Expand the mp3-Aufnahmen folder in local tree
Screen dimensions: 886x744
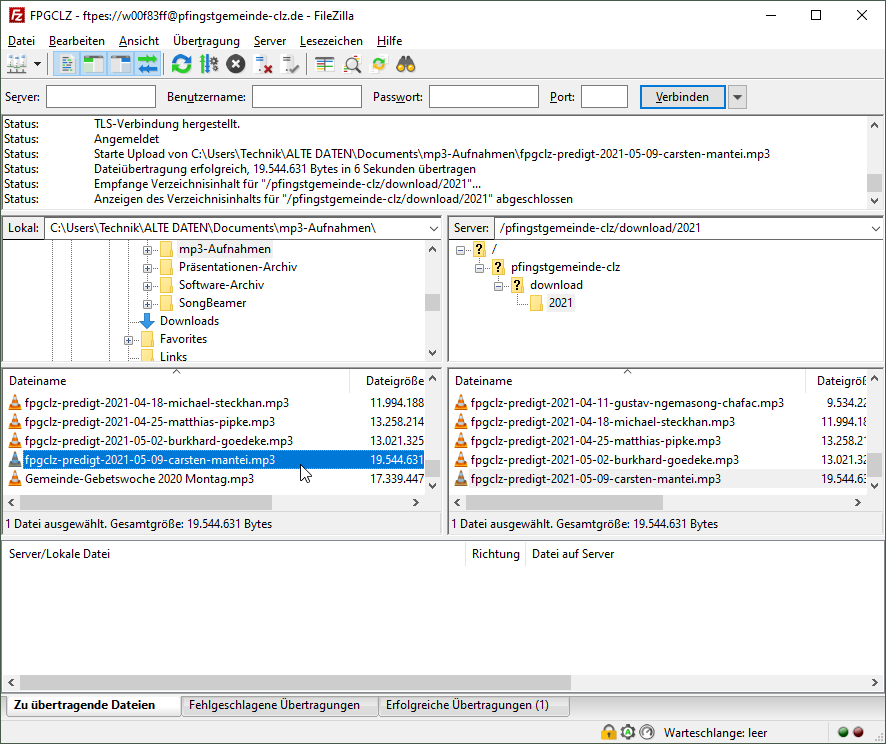[x=147, y=249]
